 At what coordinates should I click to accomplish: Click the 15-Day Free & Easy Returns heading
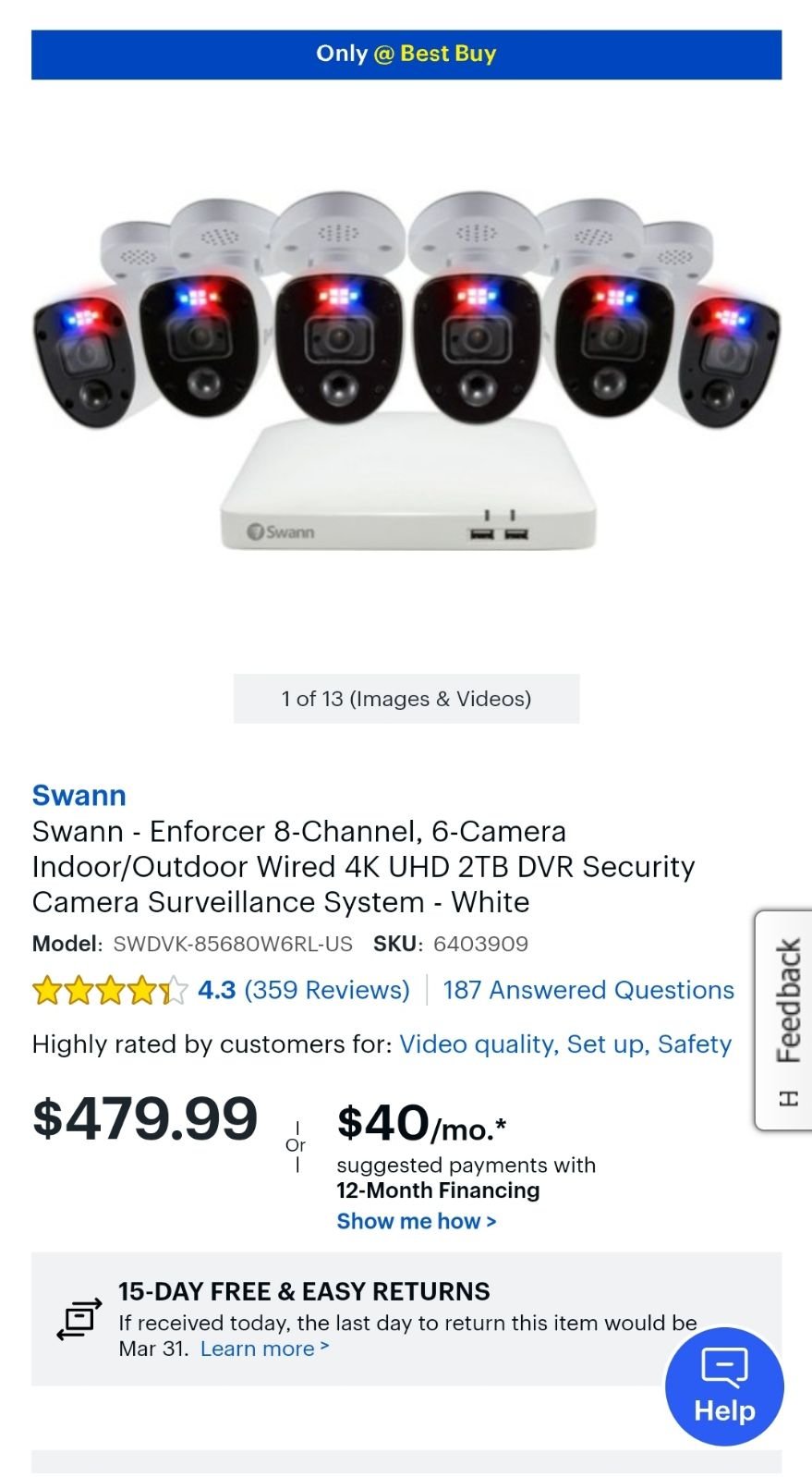pos(304,1291)
